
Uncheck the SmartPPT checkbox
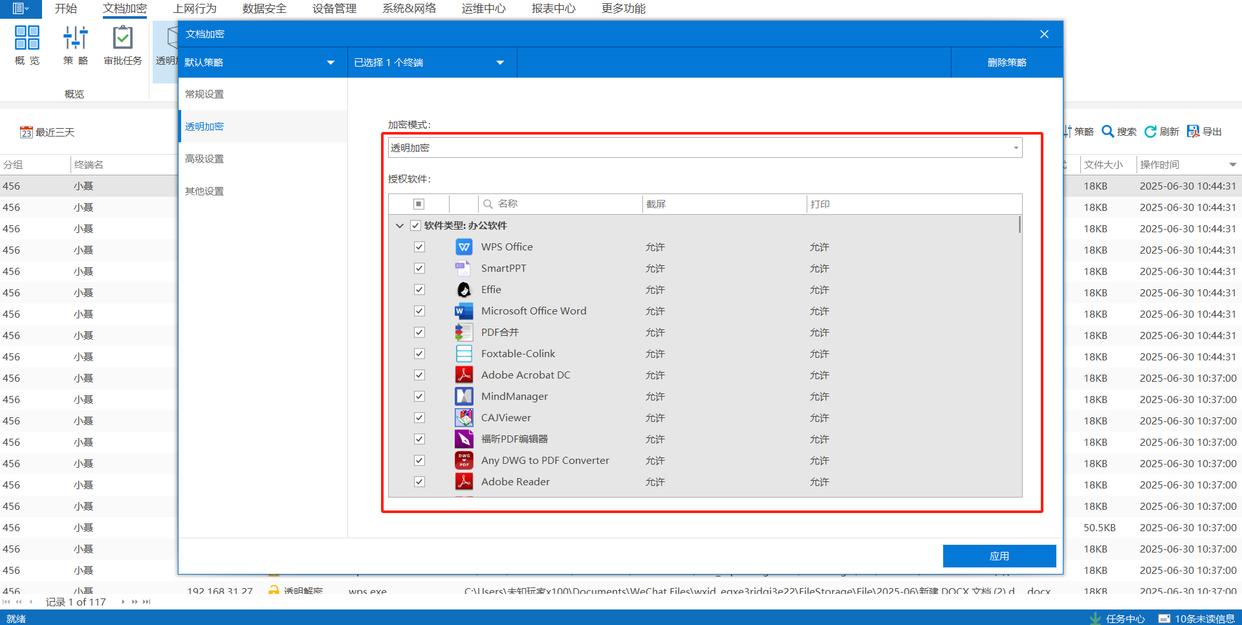pyautogui.click(x=419, y=268)
